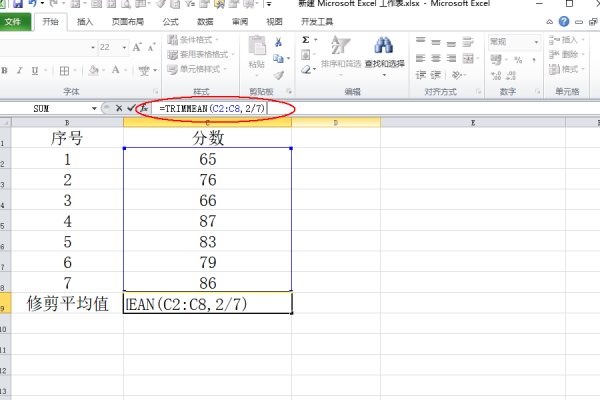
Task: Open the 文件 file tab
Action: (x=13, y=22)
